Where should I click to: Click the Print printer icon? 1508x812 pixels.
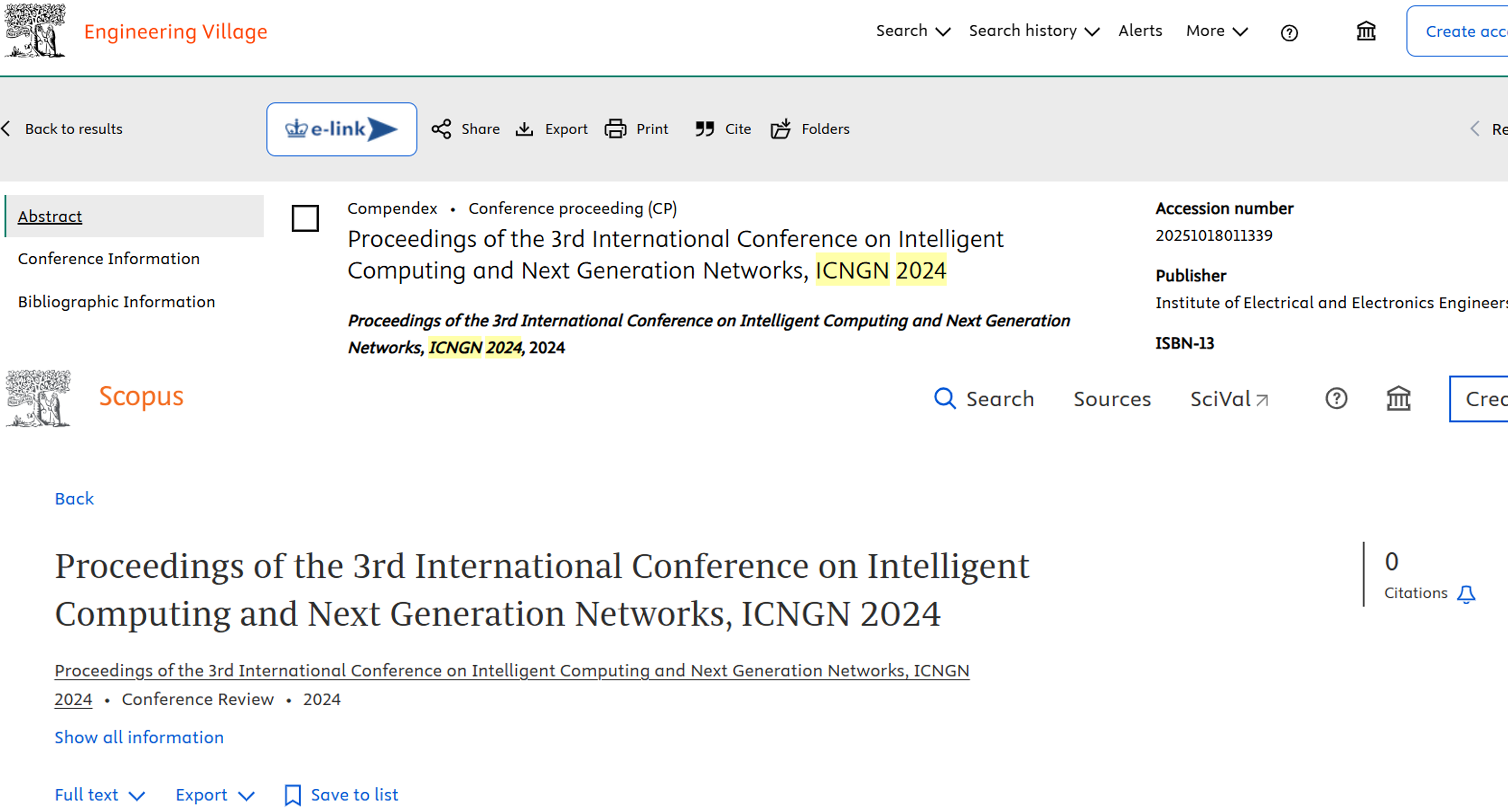[x=615, y=129]
